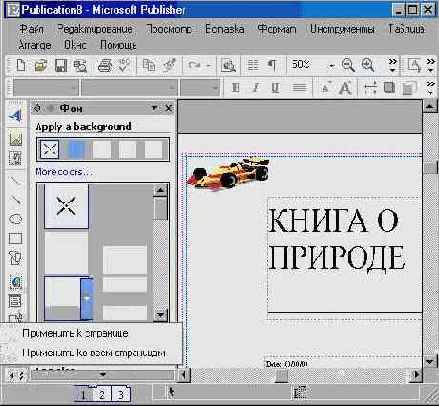The image size is (439, 406).
Task: Zoom out with minus magnifier
Action: coord(348,65)
